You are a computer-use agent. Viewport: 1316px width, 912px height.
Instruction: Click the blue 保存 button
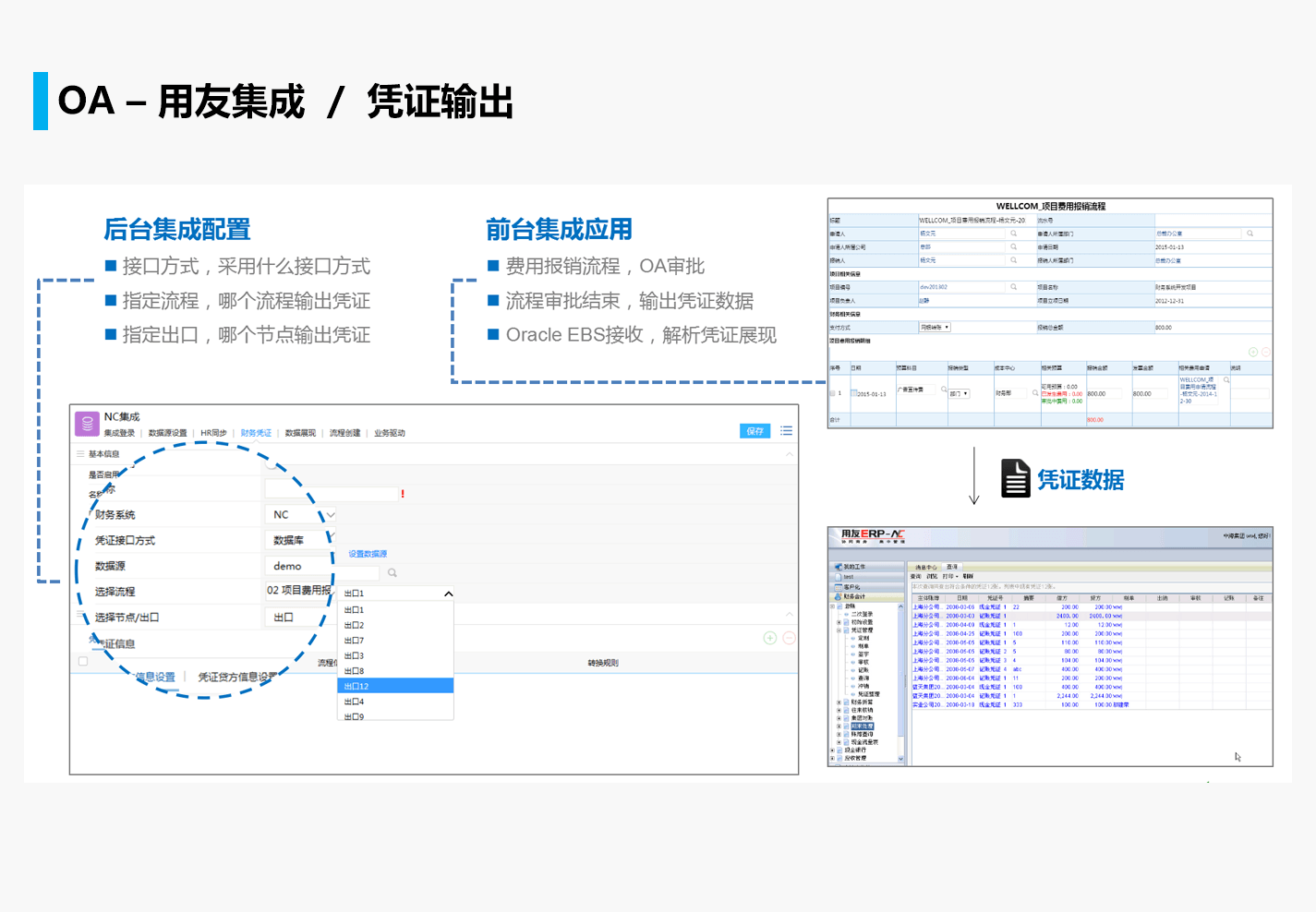[755, 431]
